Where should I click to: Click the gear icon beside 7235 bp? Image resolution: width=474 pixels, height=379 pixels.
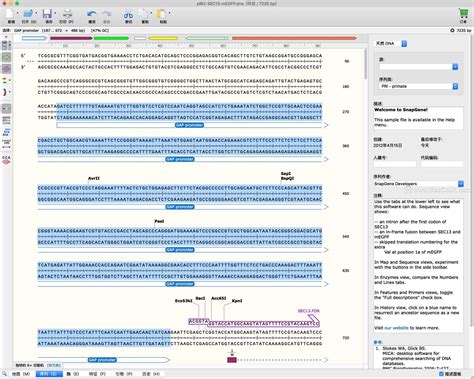452,30
